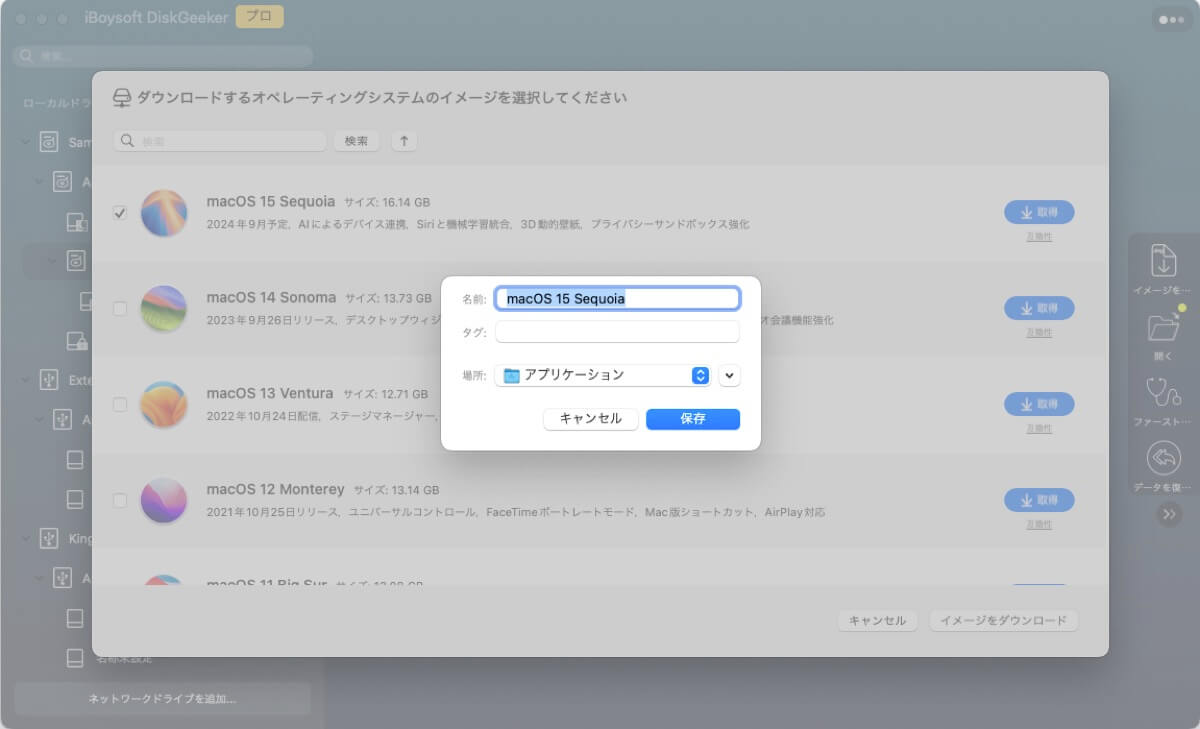Screen dimensions: 1200x729
Task: Click the 名前 filename text field
Action: (x=617, y=298)
